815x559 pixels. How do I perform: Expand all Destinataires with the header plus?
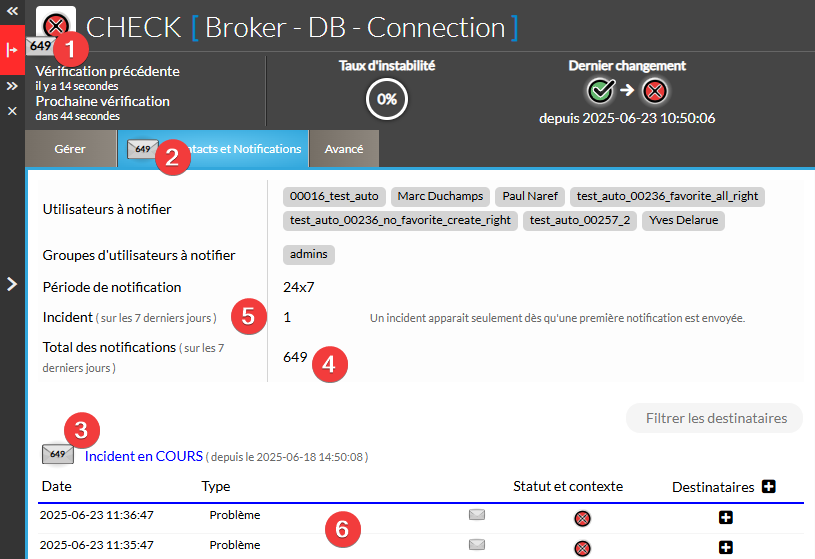[x=769, y=487]
